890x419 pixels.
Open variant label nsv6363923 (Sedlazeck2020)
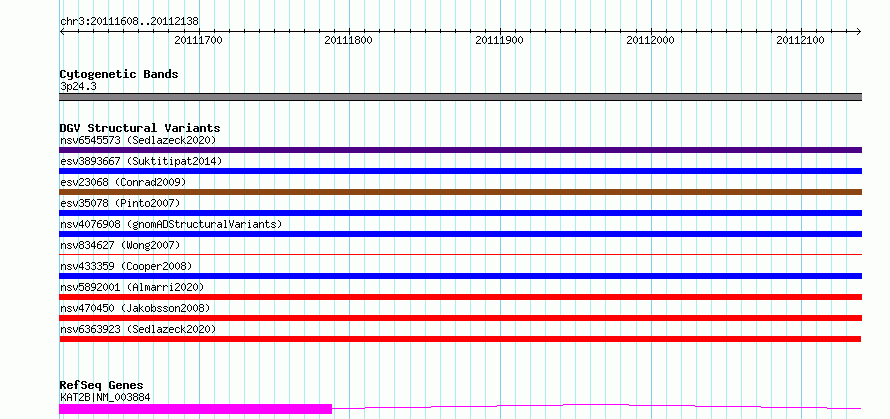point(138,329)
